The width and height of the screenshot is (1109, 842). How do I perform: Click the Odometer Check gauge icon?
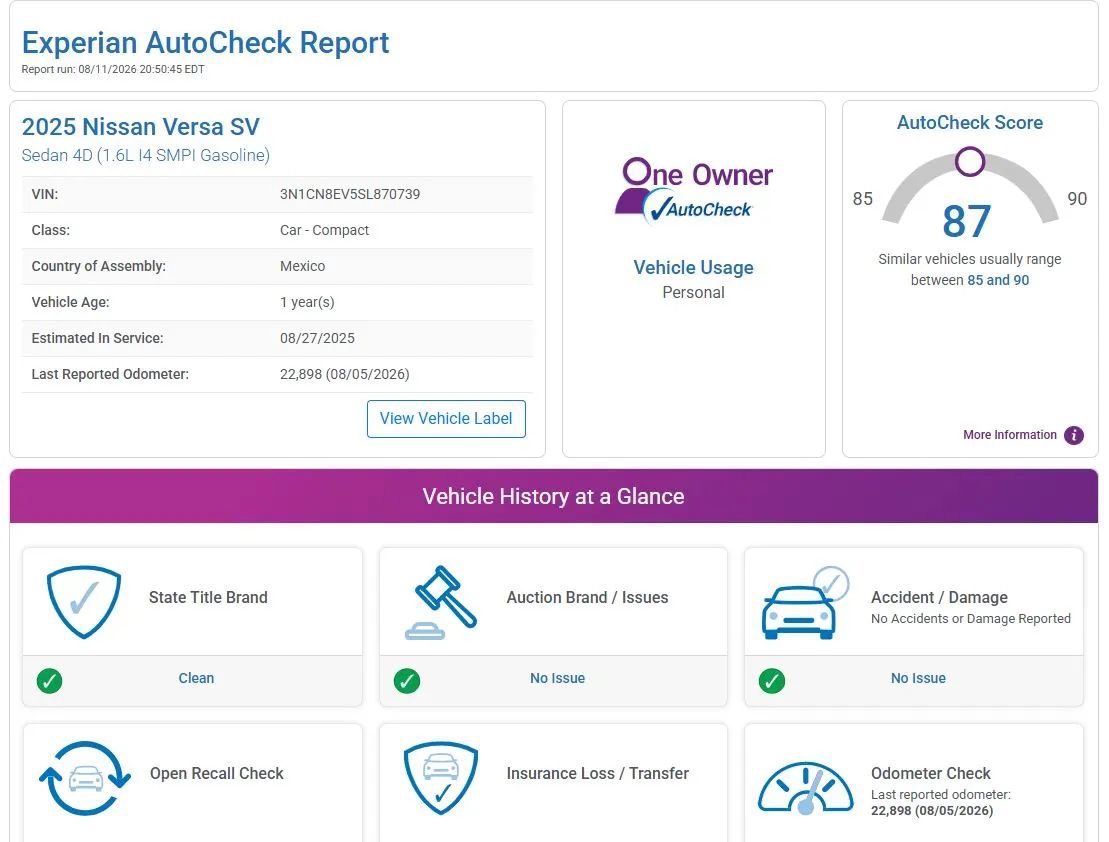tap(806, 788)
